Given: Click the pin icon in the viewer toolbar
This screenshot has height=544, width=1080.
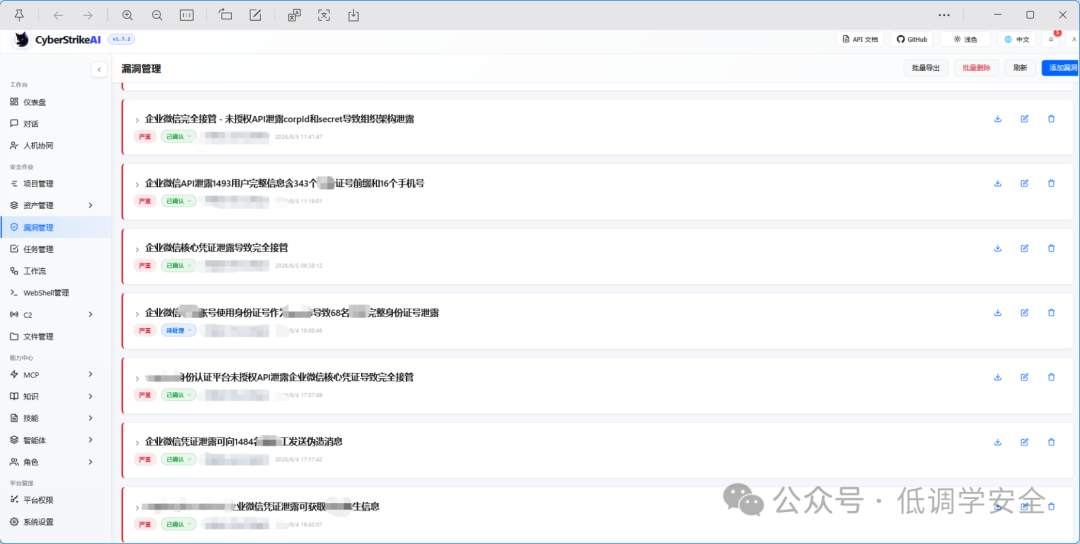Looking at the screenshot, I should 19,15.
